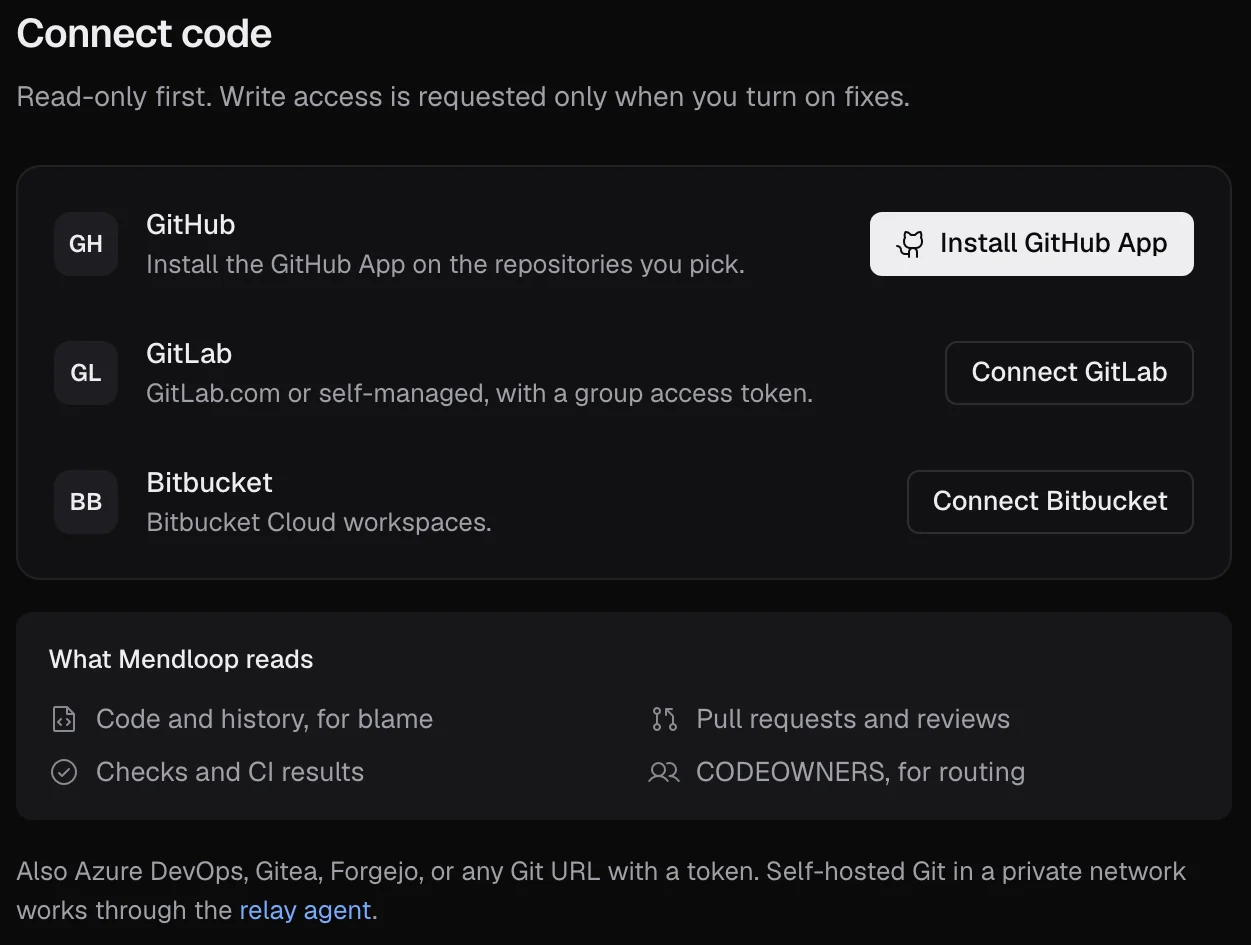Click the 'What Mendloop reads' heading

(181, 659)
